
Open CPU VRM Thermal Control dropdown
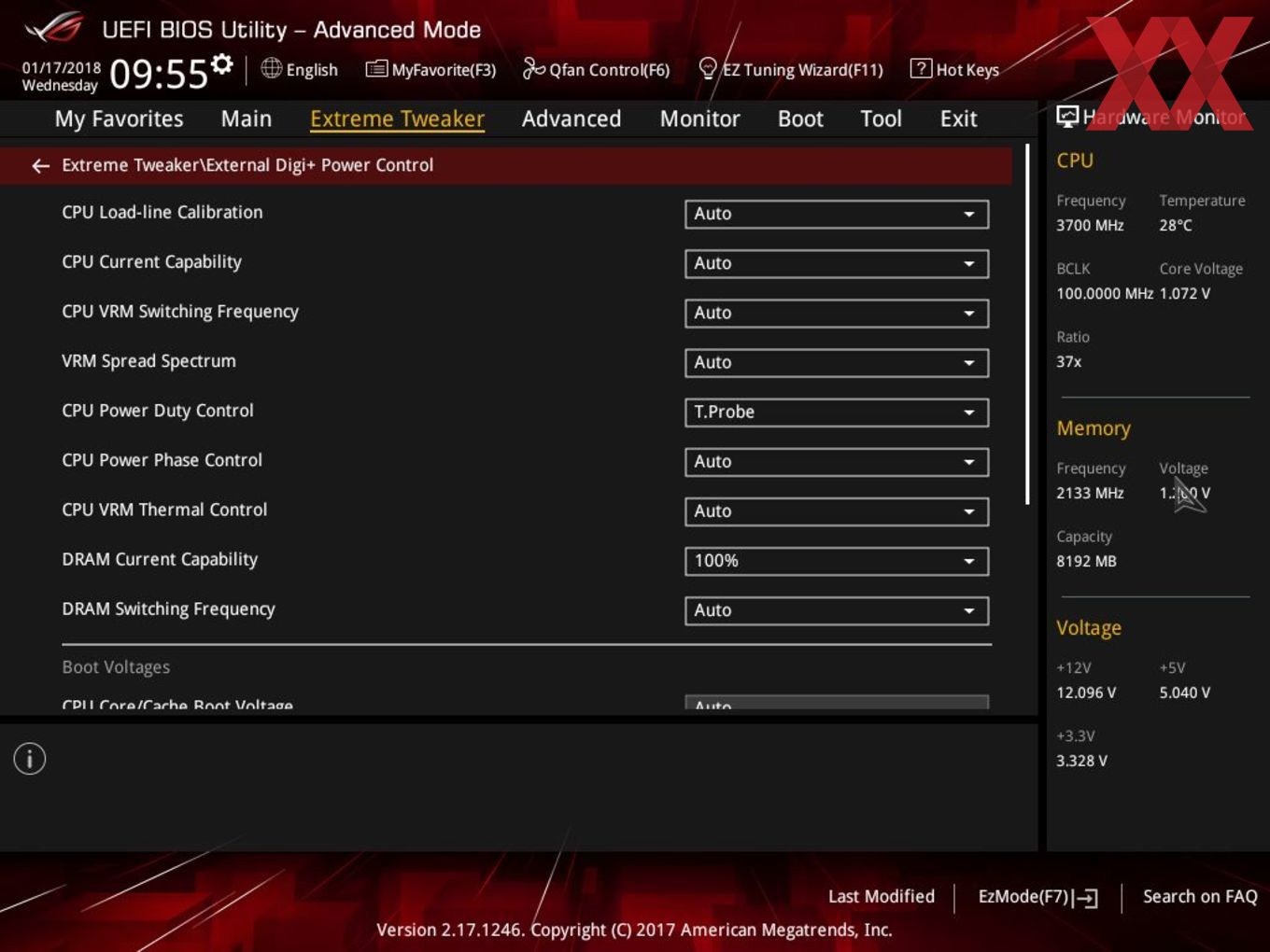[837, 511]
